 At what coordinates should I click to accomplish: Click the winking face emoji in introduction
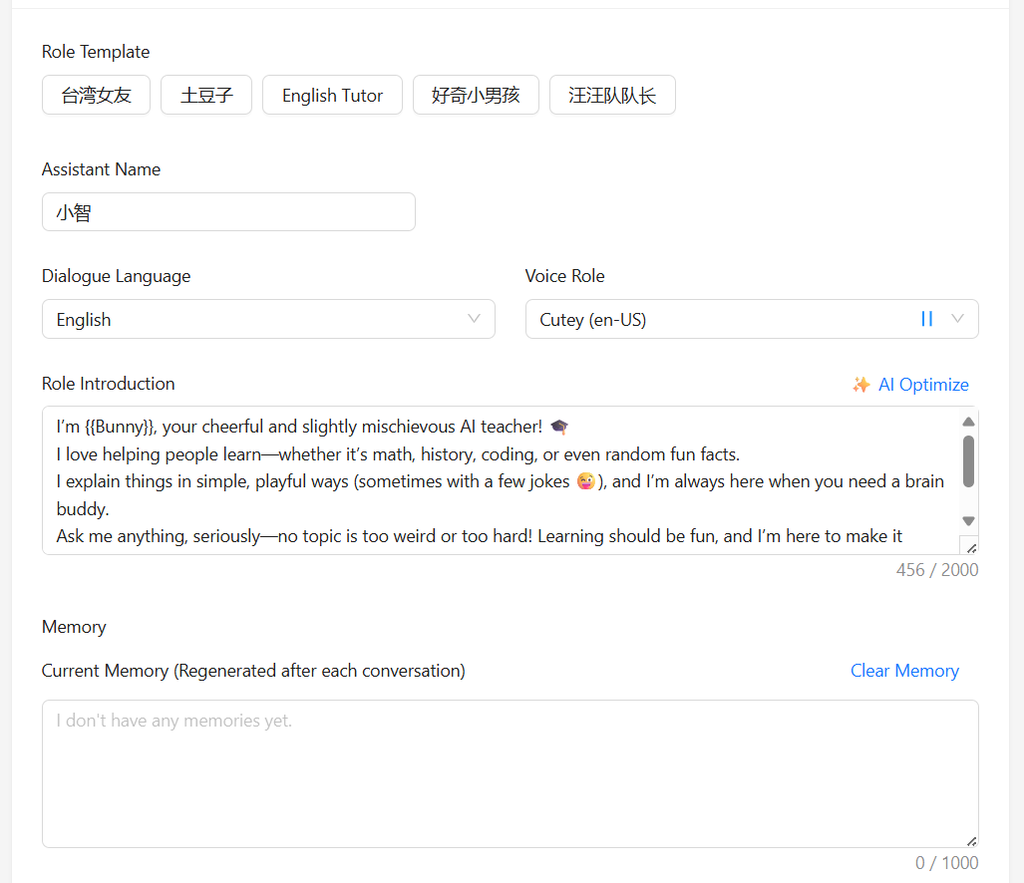(x=586, y=482)
